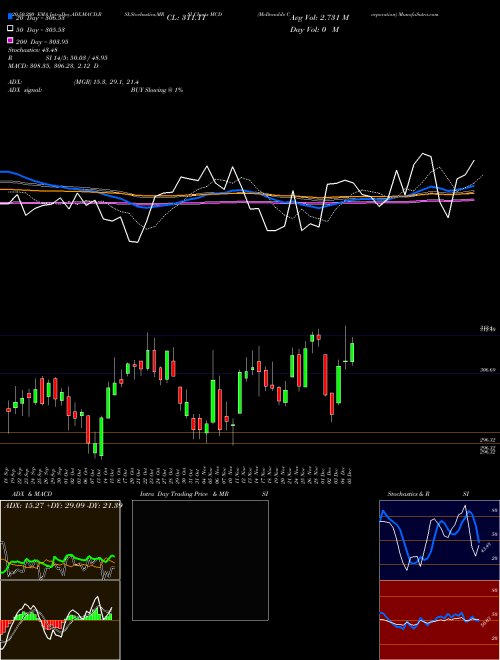Select the 200 Day average label
The height and width of the screenshot is (660, 500).
point(42,41)
